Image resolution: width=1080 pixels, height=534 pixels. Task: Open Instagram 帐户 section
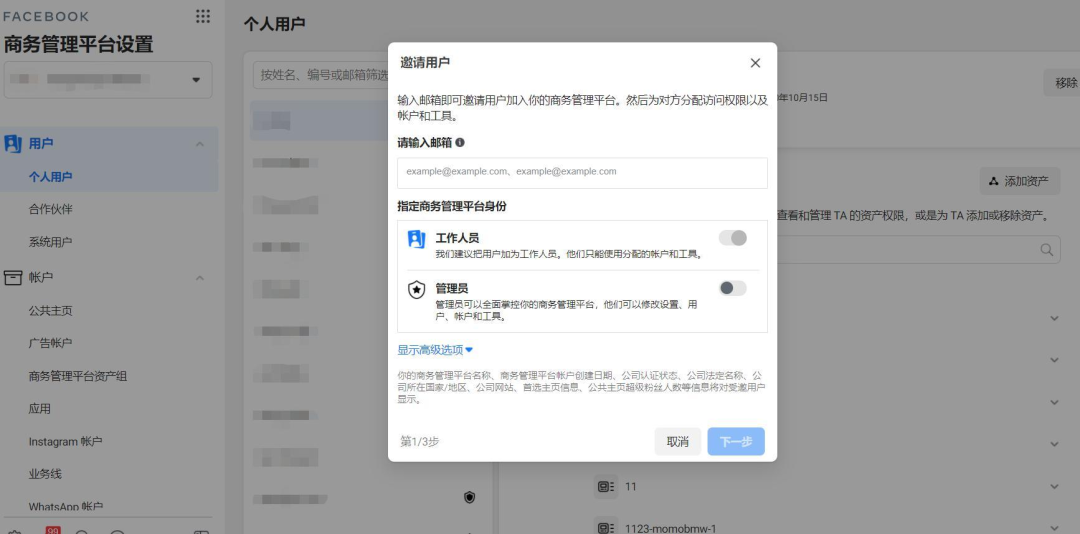pyautogui.click(x=65, y=442)
